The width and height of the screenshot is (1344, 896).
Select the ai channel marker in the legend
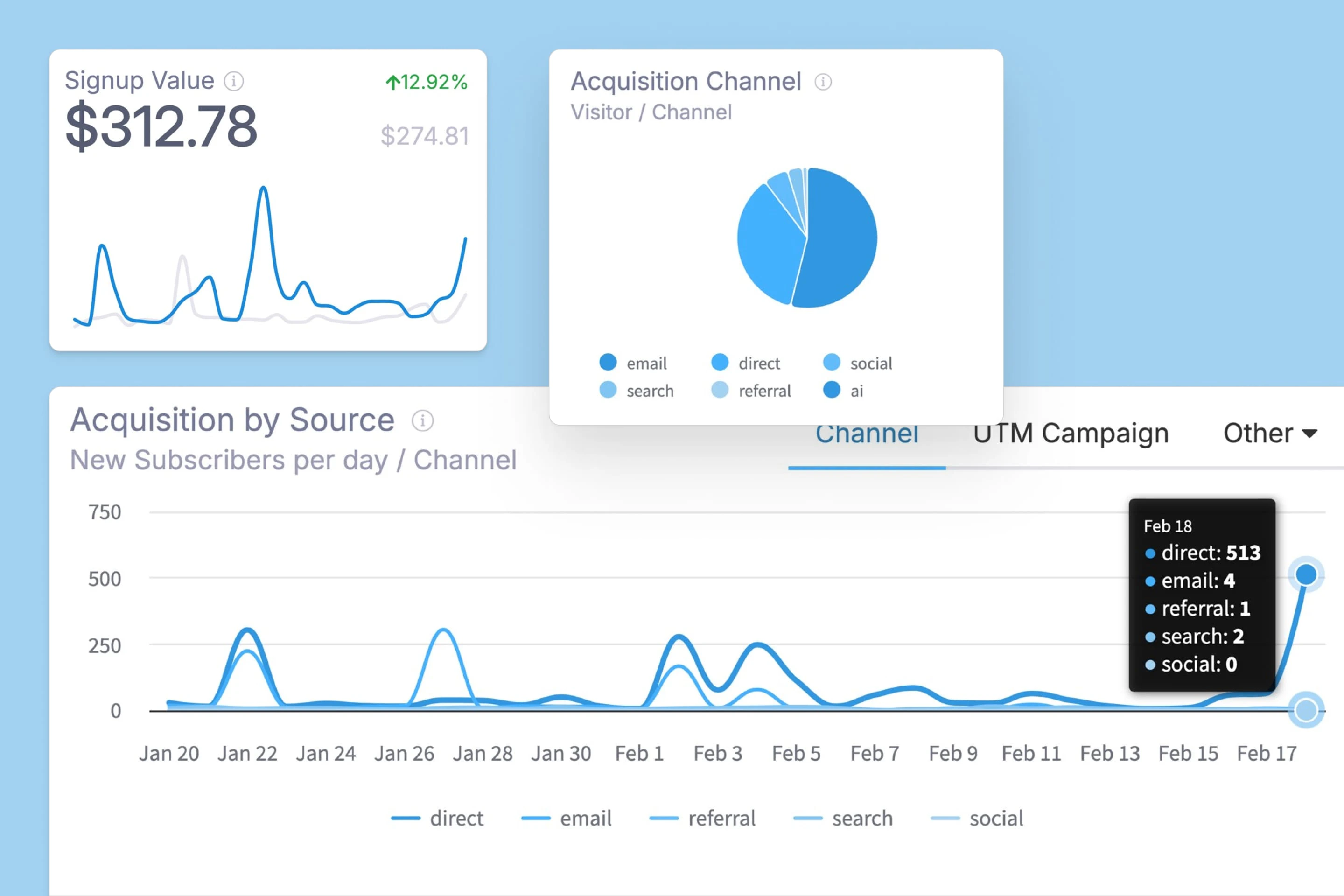click(832, 390)
